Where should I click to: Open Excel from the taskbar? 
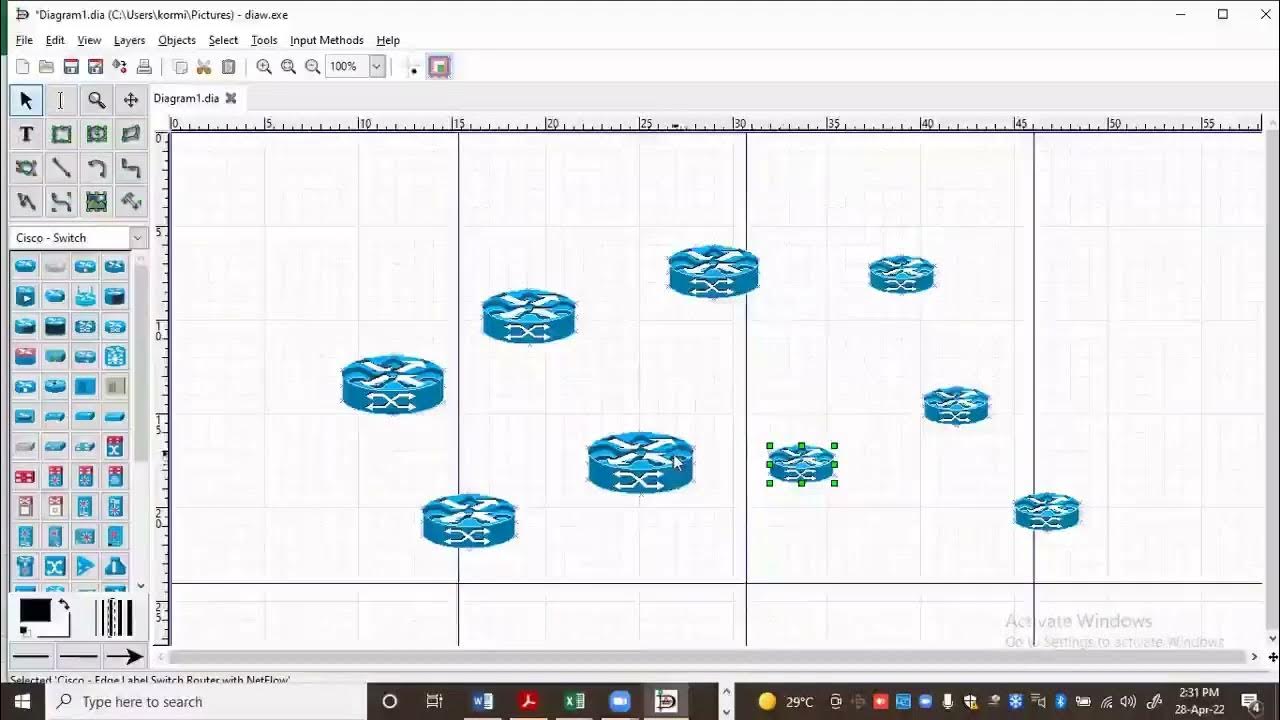tap(574, 701)
